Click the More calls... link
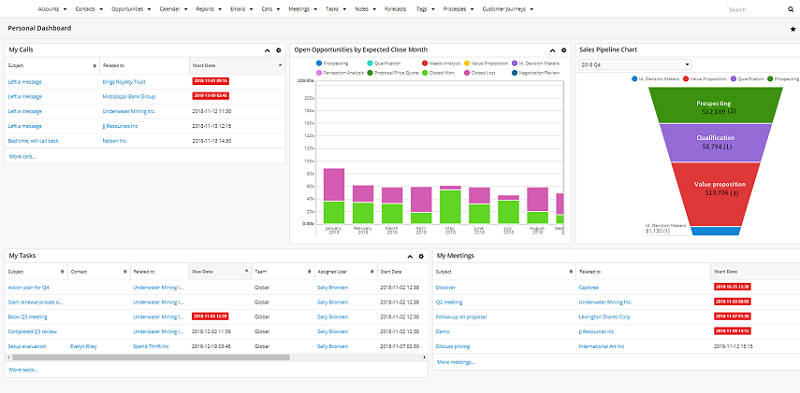The width and height of the screenshot is (800, 393). point(22,157)
